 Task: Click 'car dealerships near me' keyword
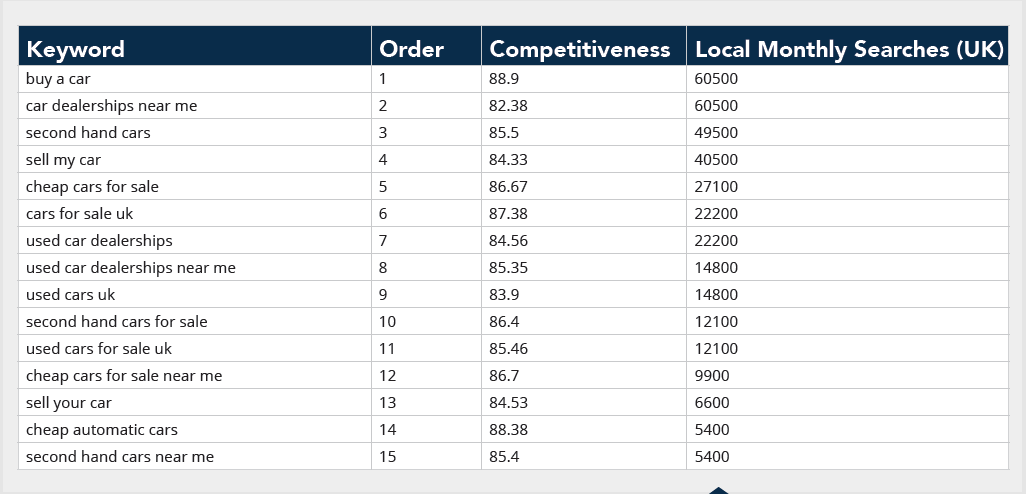(111, 106)
